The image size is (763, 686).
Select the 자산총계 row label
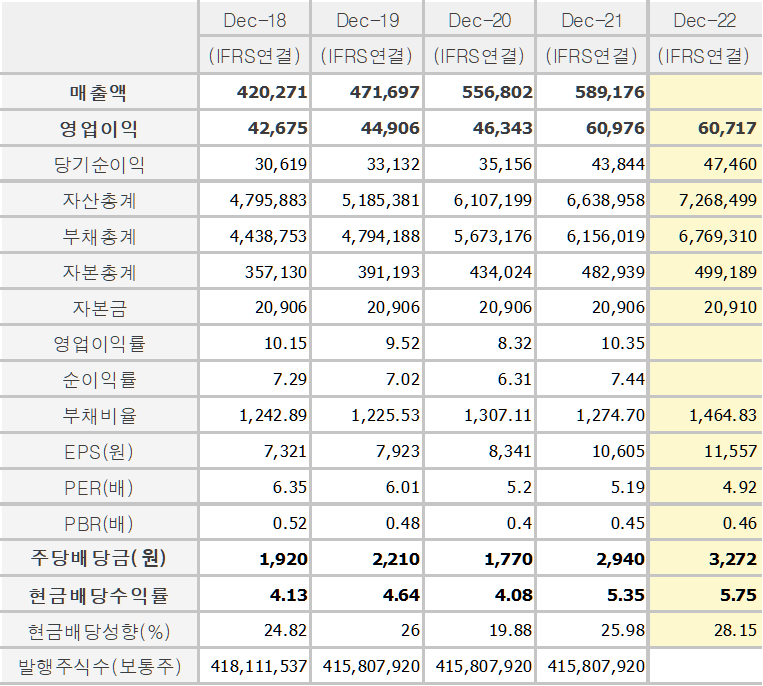click(x=99, y=200)
